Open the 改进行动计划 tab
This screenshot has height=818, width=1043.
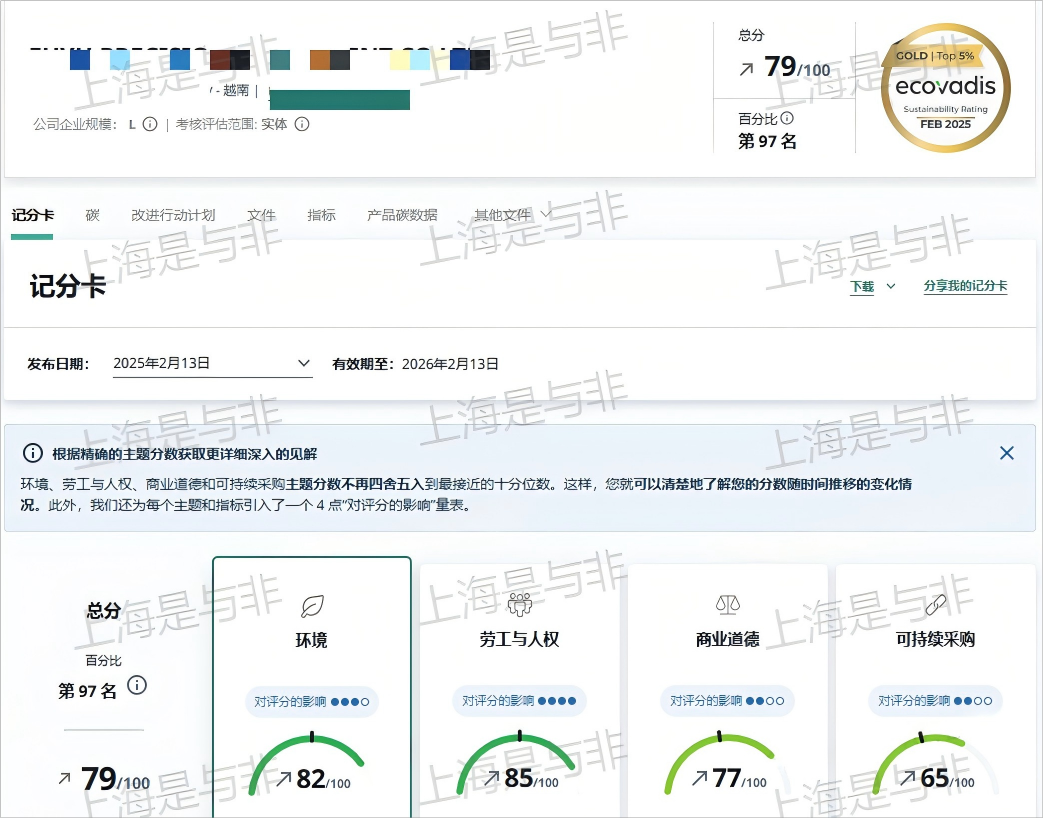[x=173, y=215]
